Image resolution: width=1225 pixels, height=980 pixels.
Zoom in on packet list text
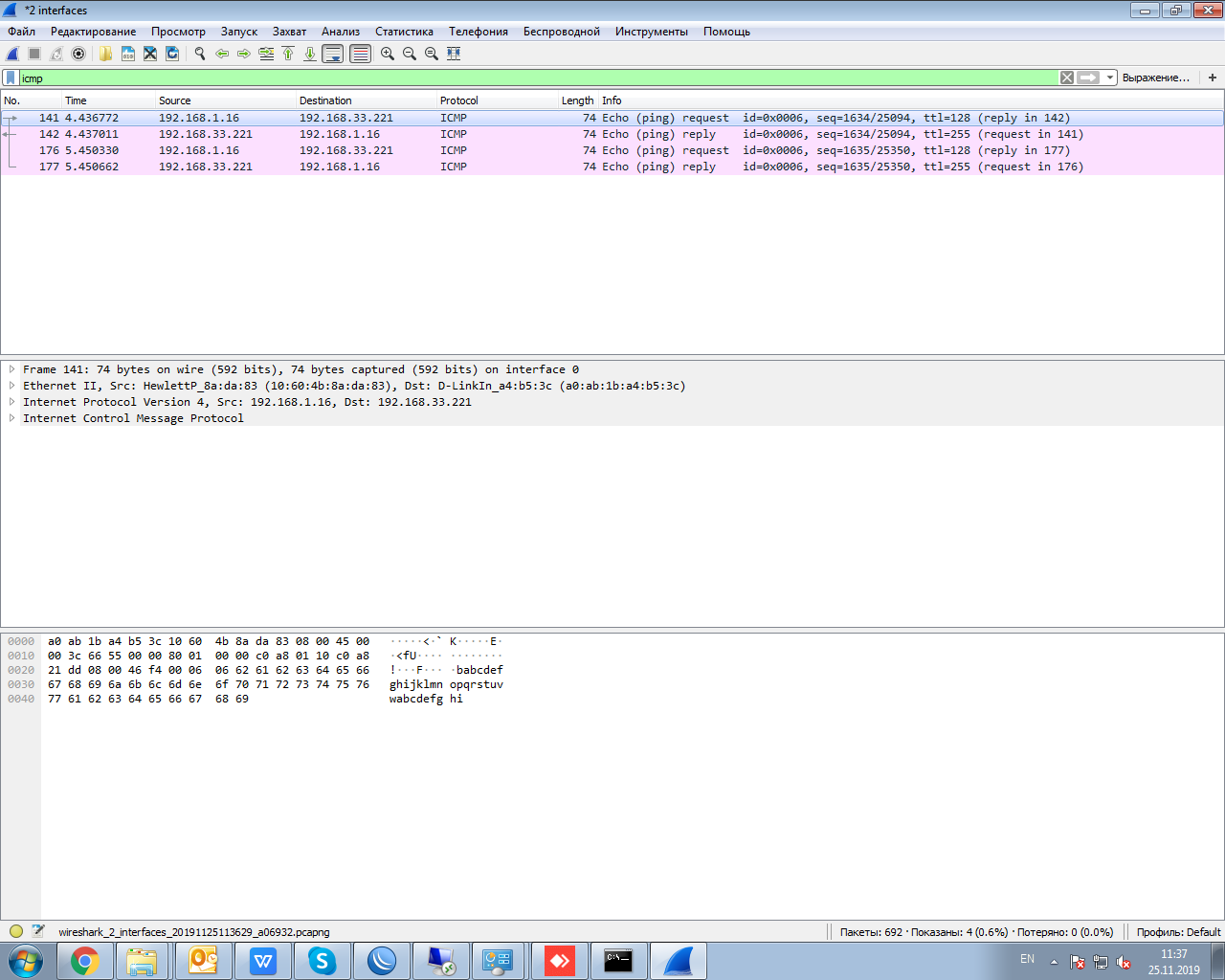click(x=388, y=54)
